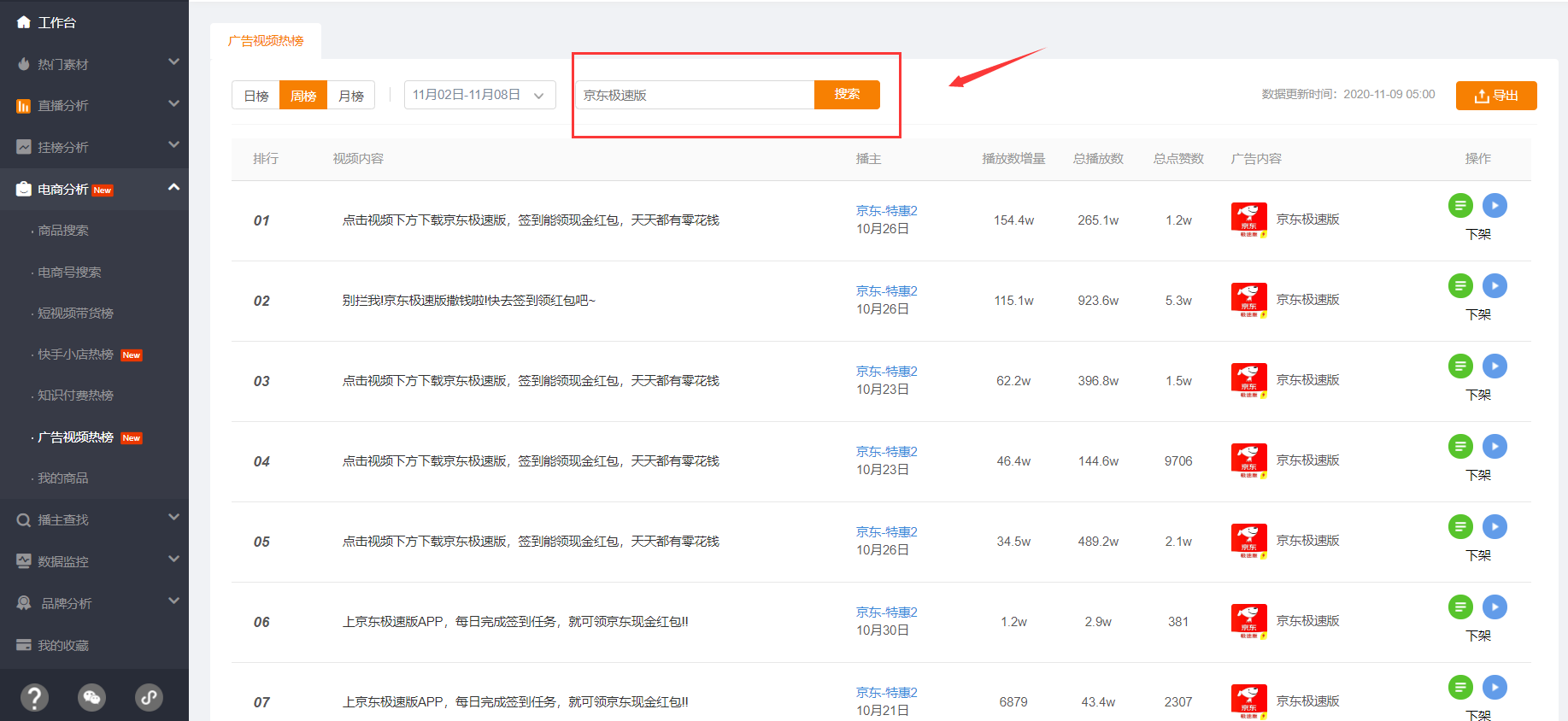Select the 广告视频热榜 page tab
The image size is (1568, 721).
[266, 41]
